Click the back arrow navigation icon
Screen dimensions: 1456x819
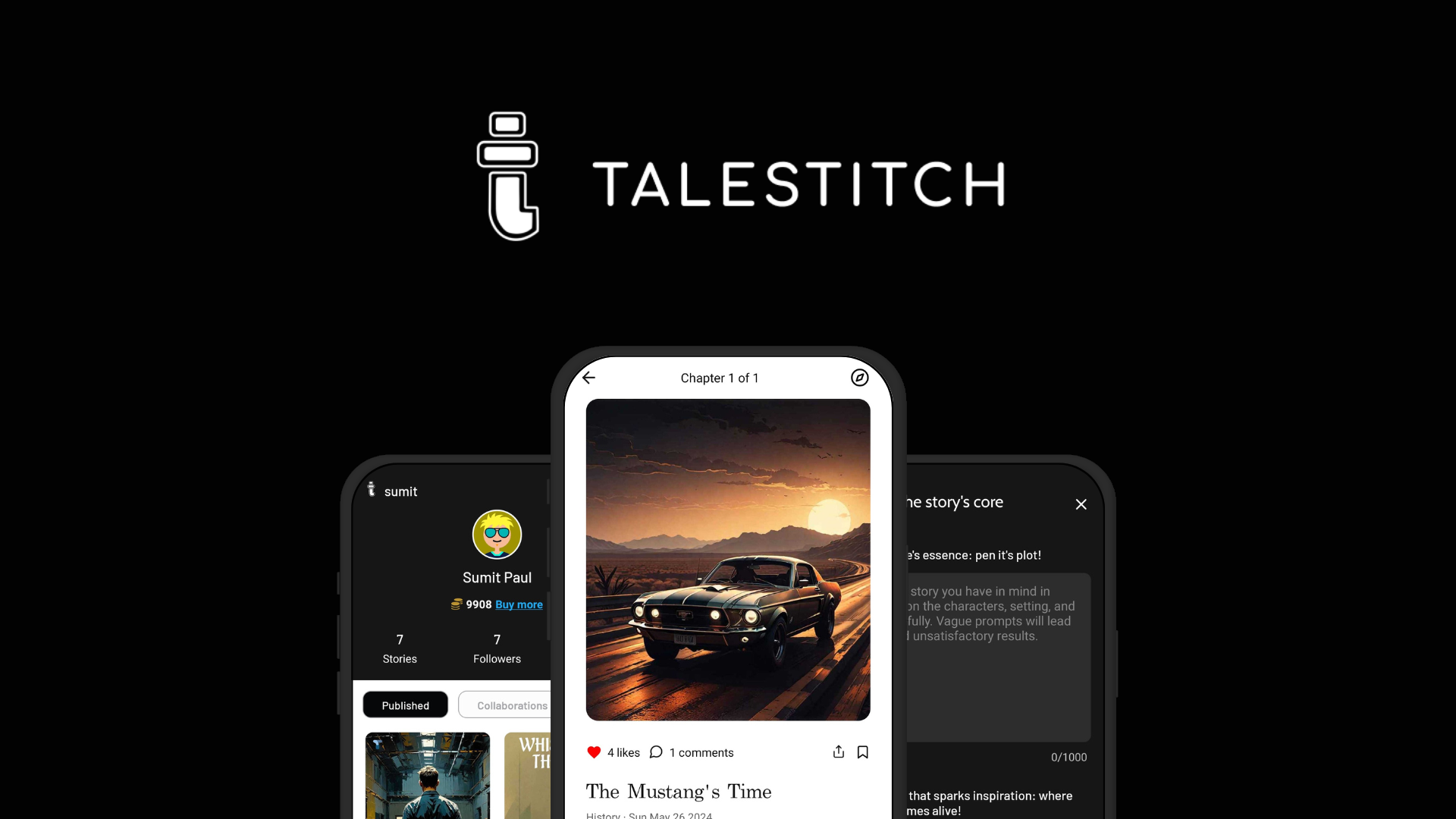pyautogui.click(x=589, y=378)
